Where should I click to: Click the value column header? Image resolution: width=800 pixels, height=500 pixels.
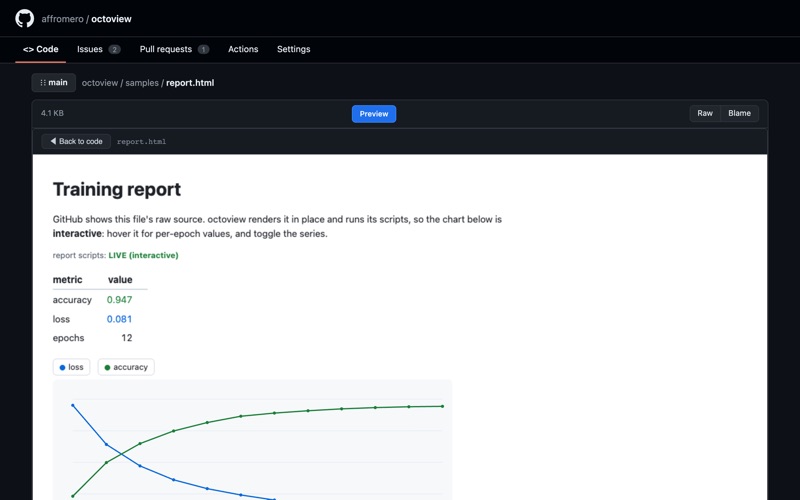pos(120,280)
